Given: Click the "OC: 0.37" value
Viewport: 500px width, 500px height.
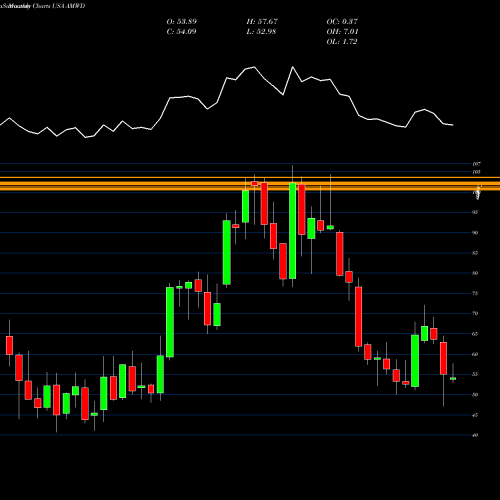Looking at the screenshot, I should coord(342,22).
